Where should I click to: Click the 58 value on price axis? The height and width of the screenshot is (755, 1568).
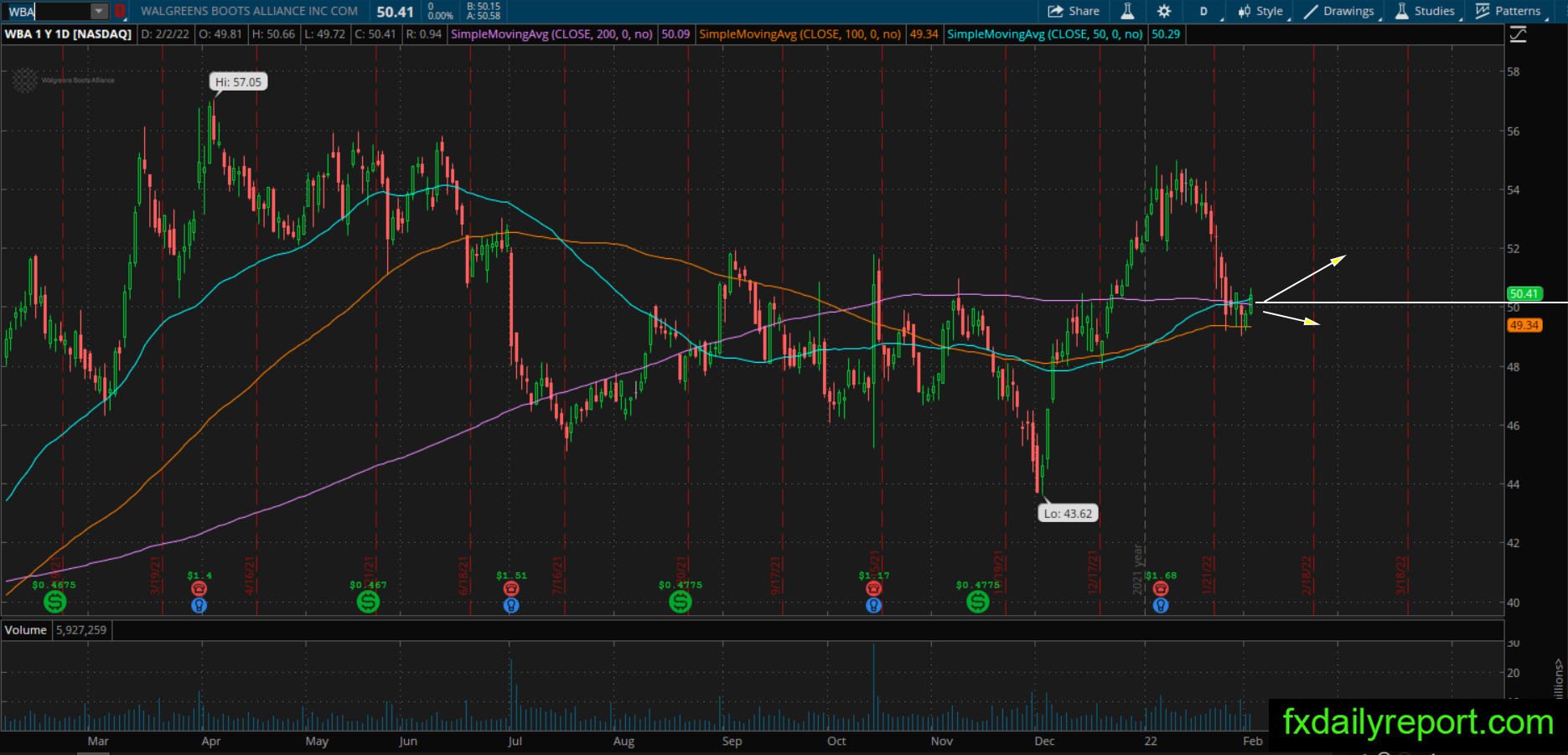1514,72
